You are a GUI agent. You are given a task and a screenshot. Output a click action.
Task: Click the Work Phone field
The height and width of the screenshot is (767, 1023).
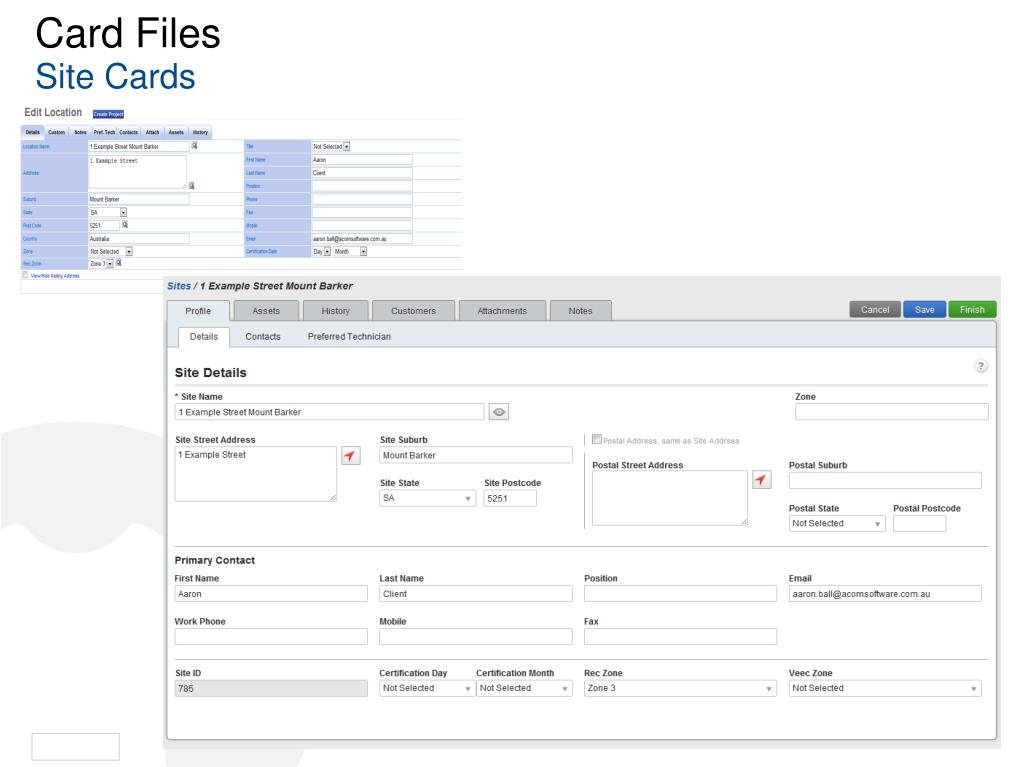point(271,637)
